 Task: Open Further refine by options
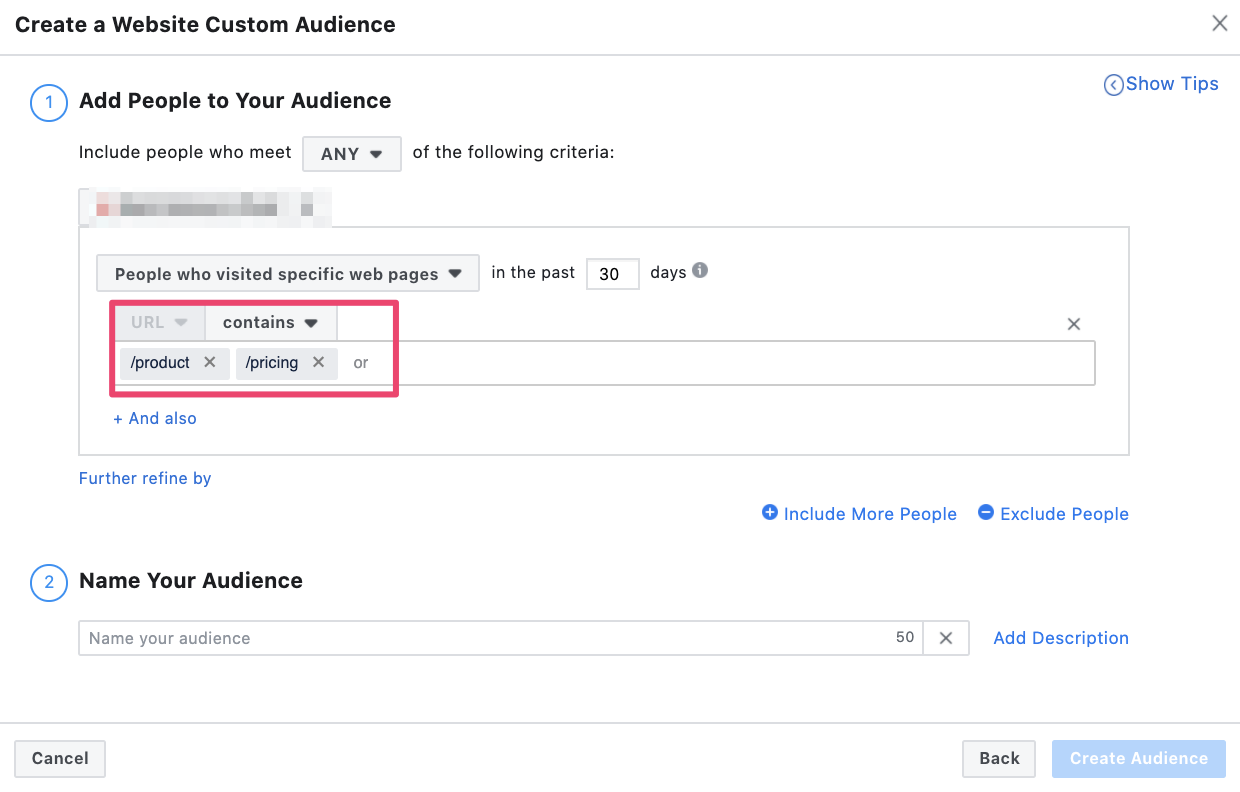tap(145, 479)
